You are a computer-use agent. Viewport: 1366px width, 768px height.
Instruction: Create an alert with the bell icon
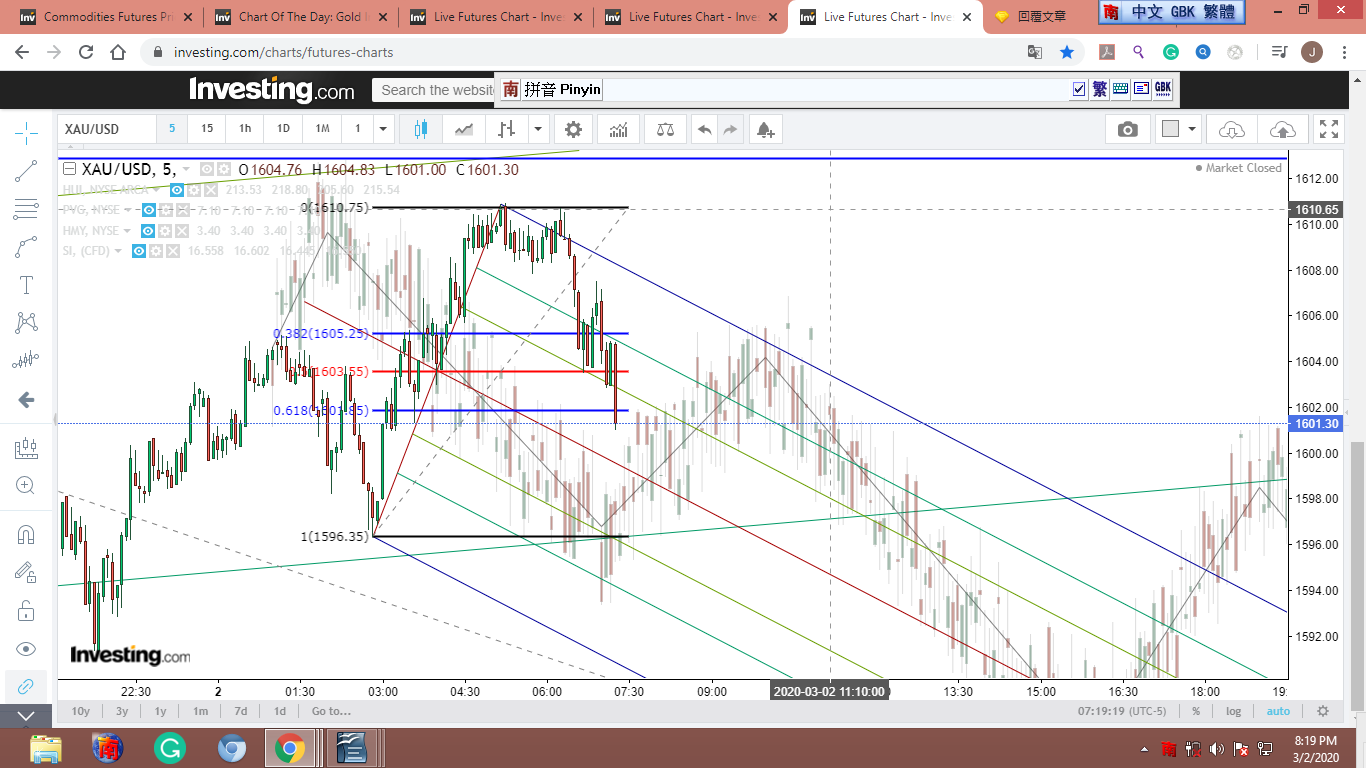[x=765, y=129]
